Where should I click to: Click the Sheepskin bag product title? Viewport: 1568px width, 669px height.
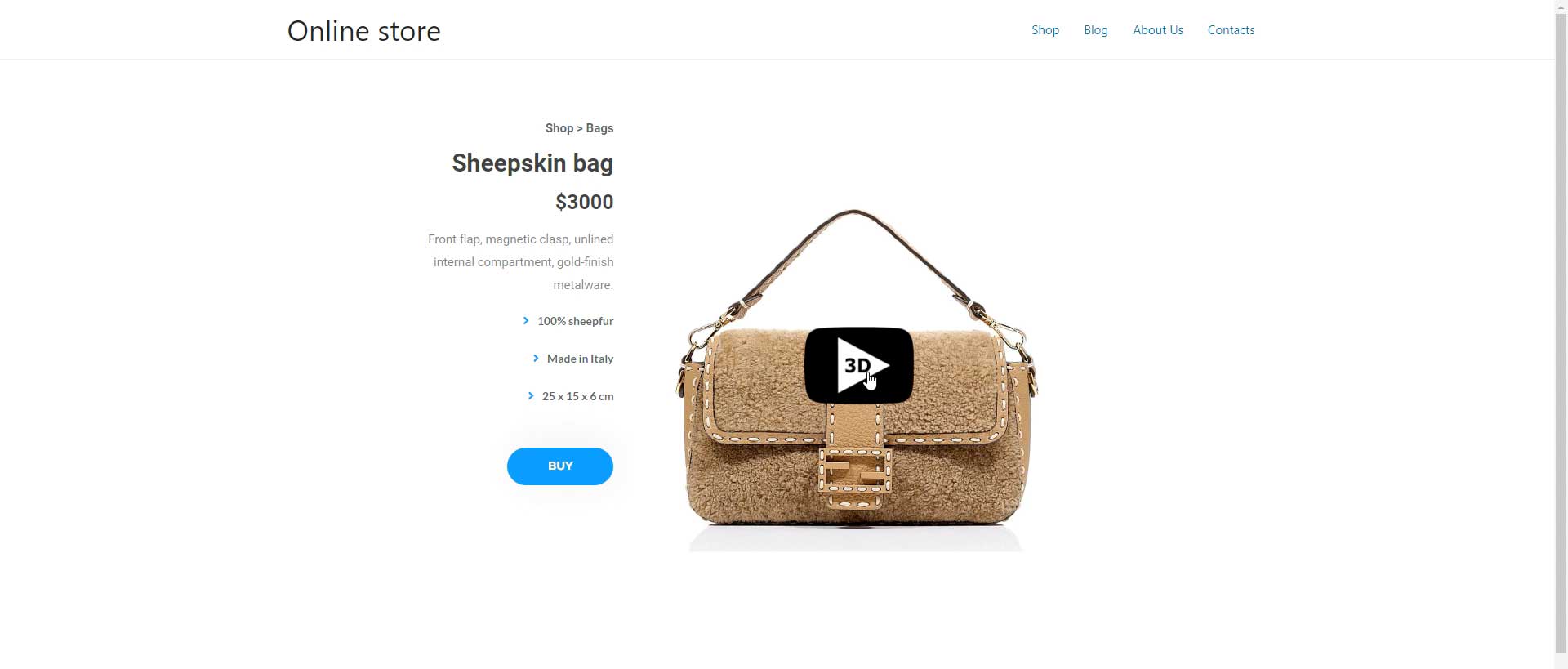click(532, 163)
